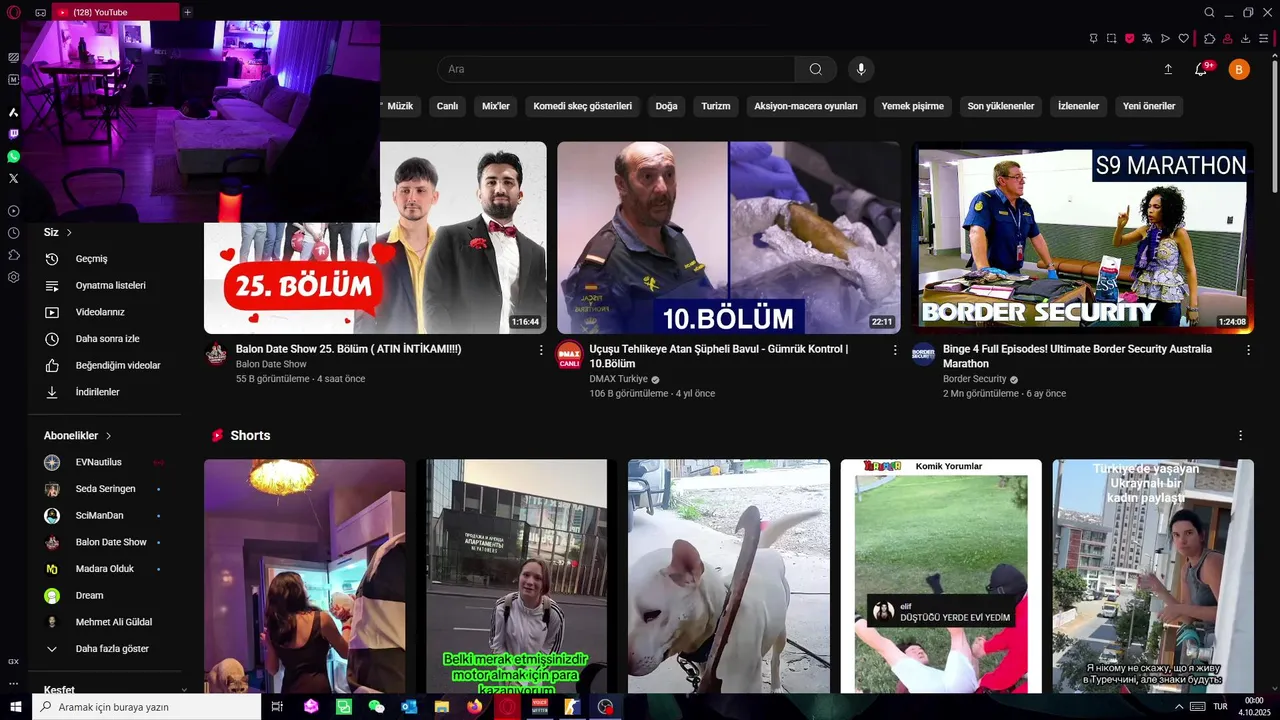Toggle the ad blocker shield icon
The image size is (1280, 720).
(x=1129, y=39)
